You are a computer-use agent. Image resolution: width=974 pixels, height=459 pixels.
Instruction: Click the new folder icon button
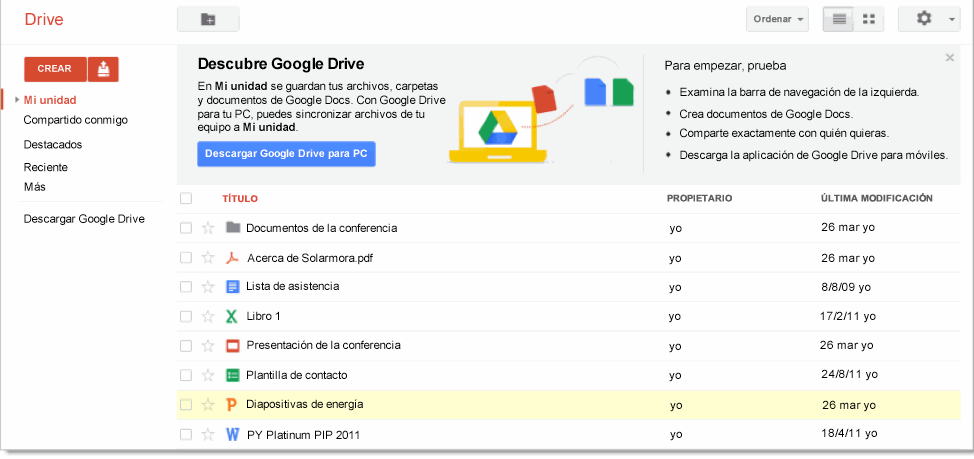pos(208,19)
